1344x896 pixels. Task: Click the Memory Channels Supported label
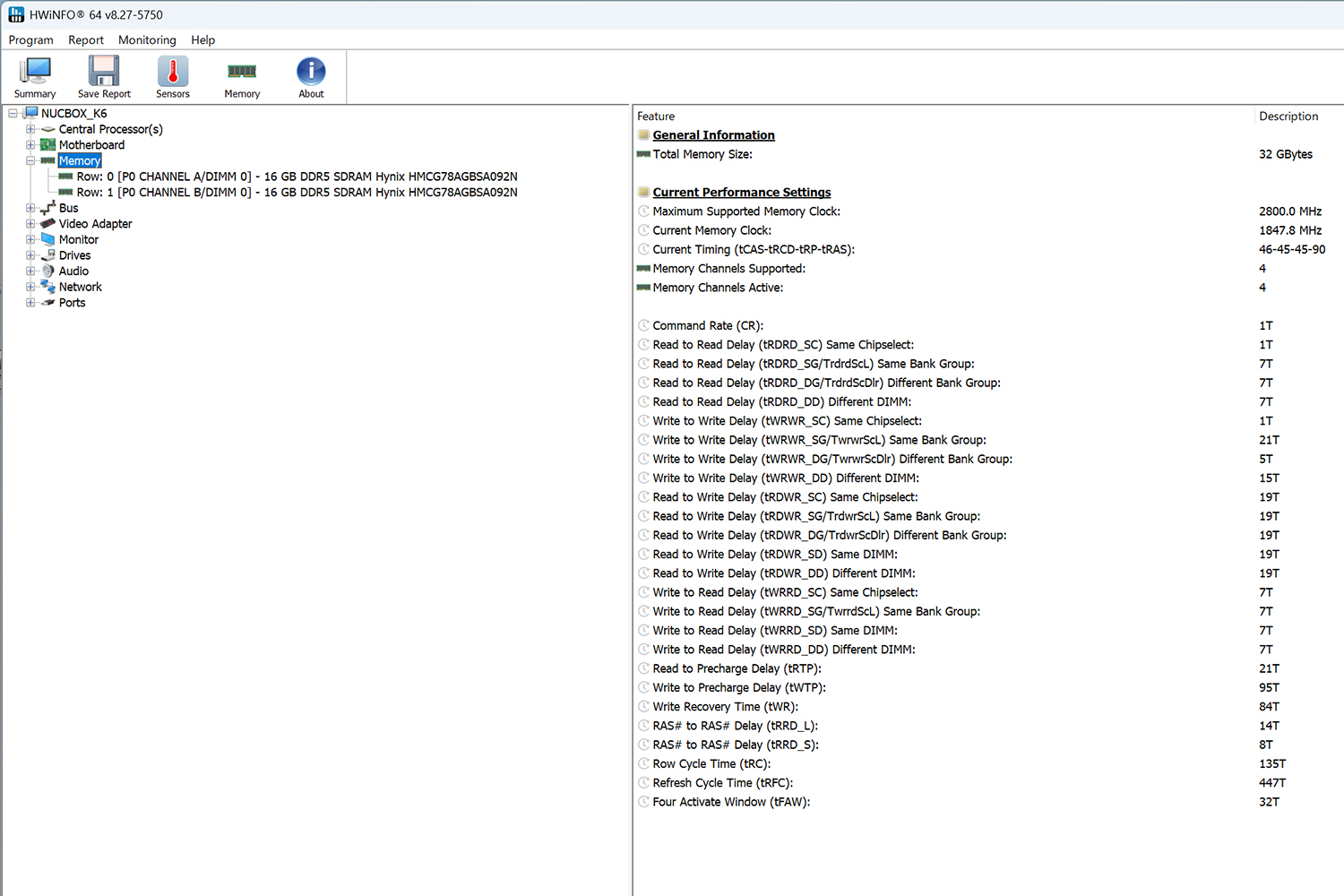[729, 269]
